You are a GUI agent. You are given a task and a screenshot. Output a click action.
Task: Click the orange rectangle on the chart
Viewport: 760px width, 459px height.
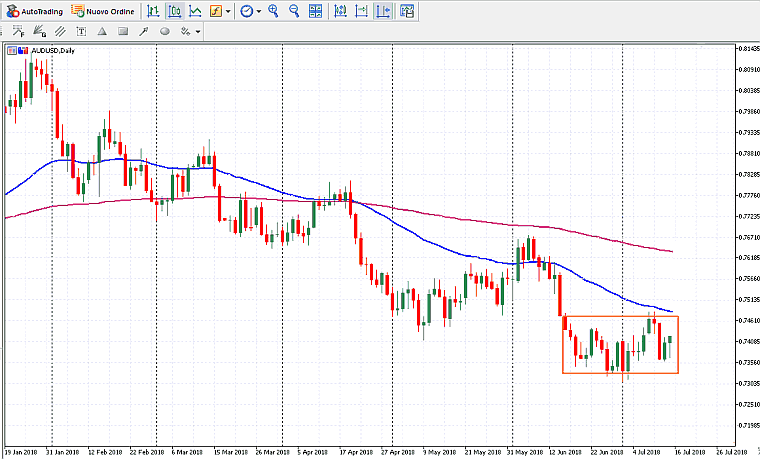620,317
